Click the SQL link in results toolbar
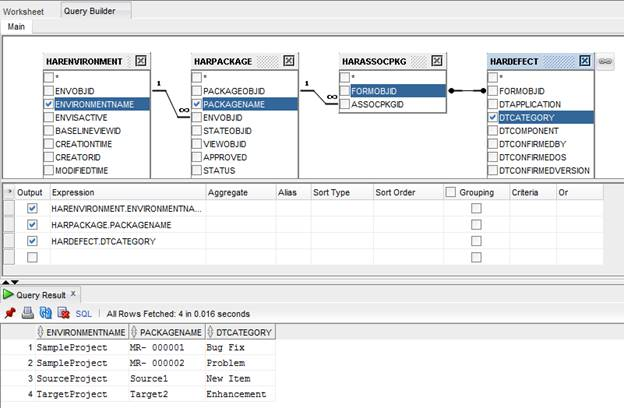624x408 pixels. (85, 313)
